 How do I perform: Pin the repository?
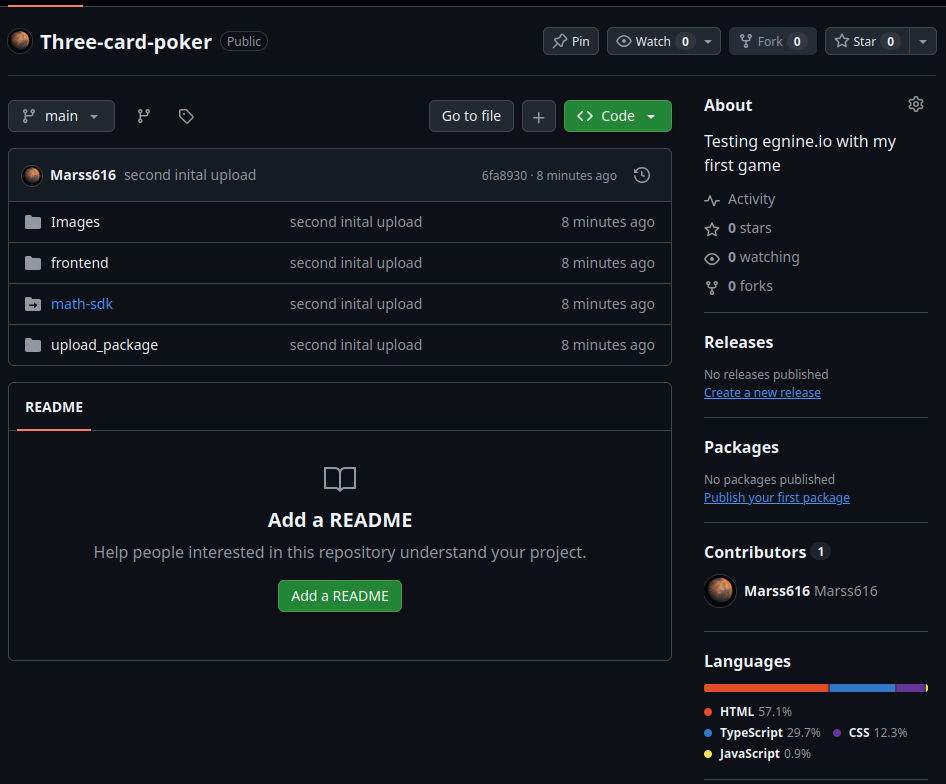tap(571, 41)
